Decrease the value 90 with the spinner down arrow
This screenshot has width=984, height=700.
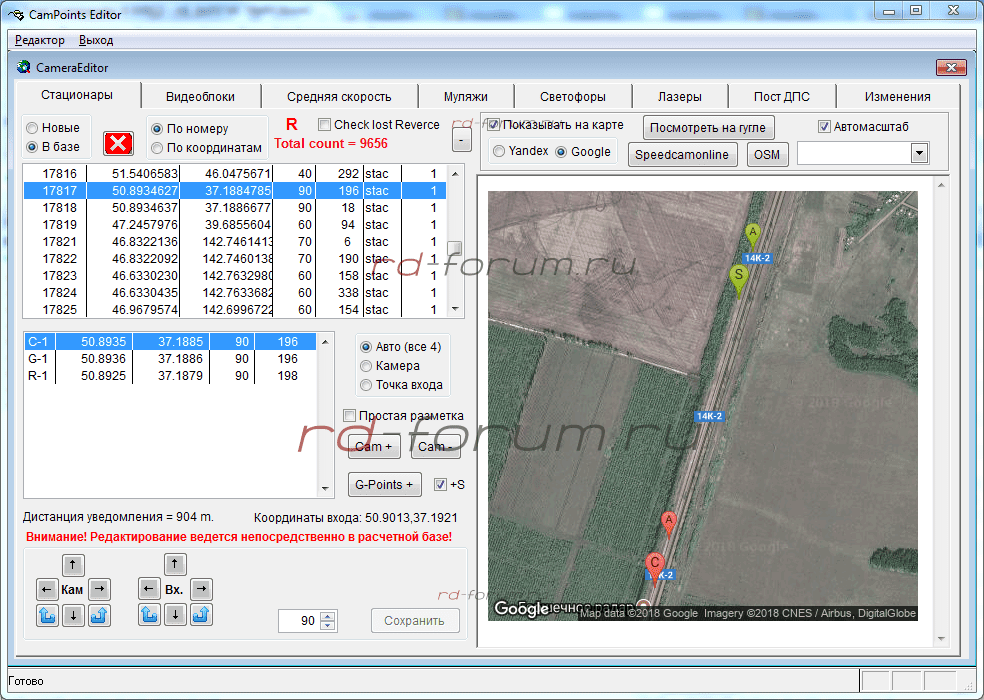tap(328, 625)
